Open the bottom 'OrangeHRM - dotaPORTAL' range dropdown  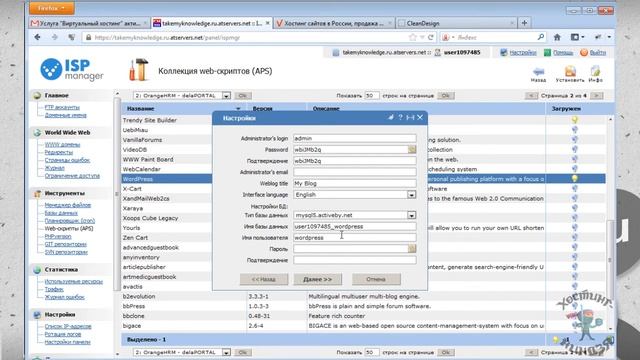point(182,352)
